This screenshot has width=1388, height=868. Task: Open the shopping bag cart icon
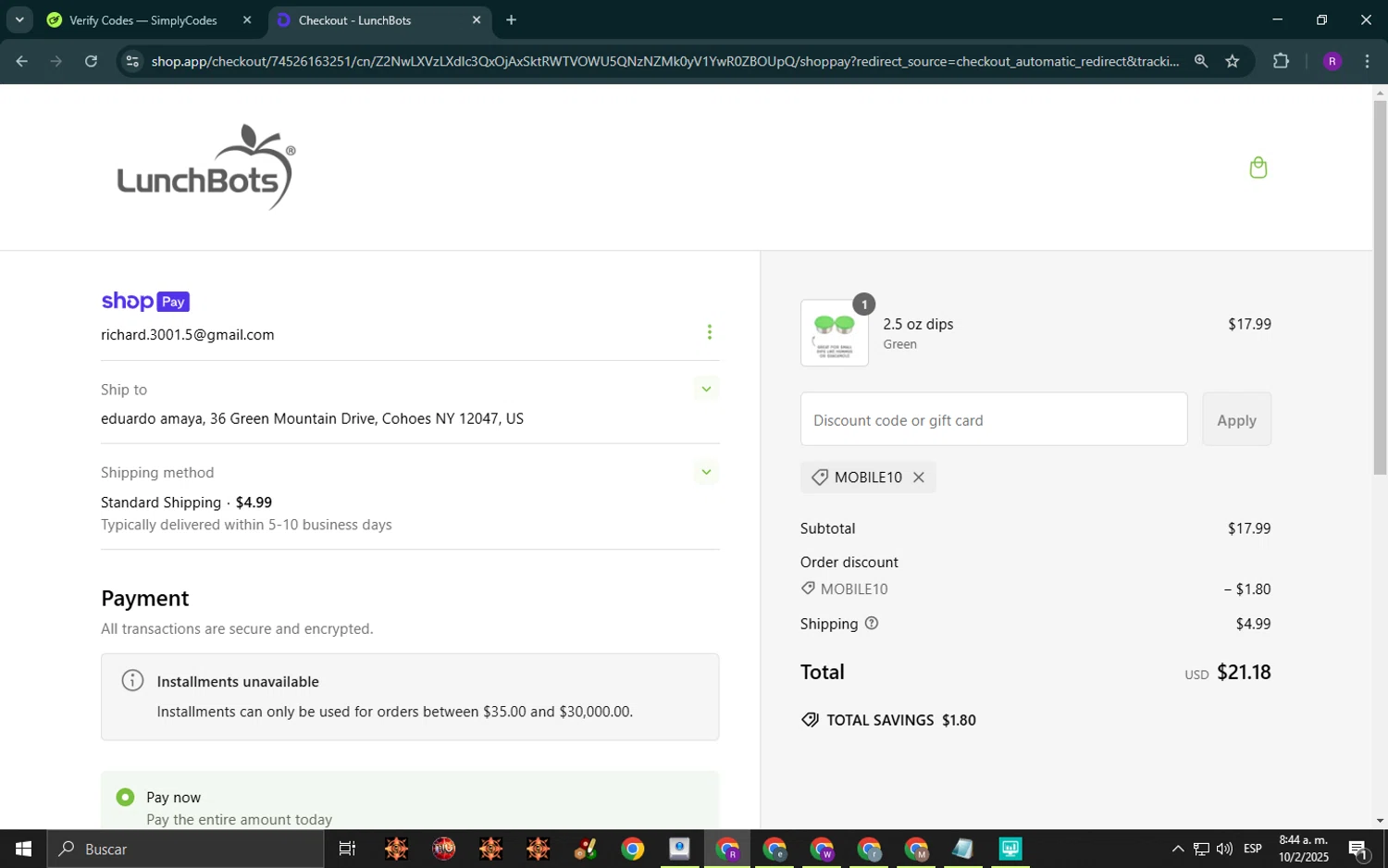[x=1258, y=167]
